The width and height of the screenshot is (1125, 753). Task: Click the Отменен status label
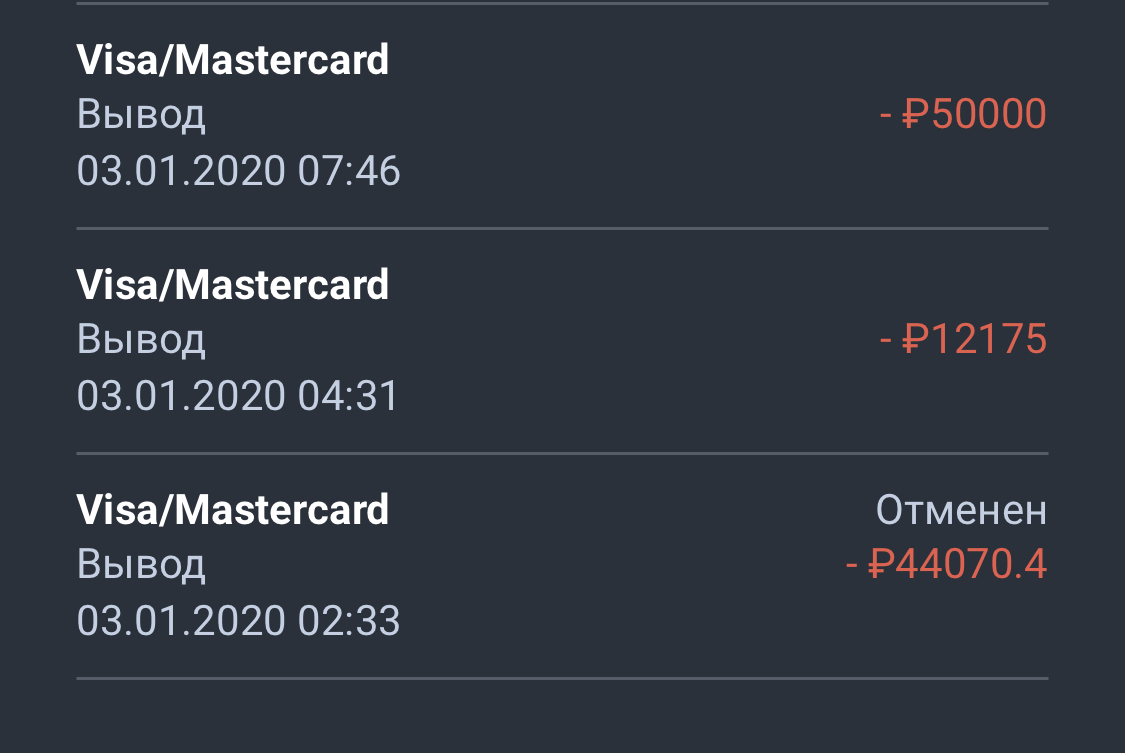961,511
